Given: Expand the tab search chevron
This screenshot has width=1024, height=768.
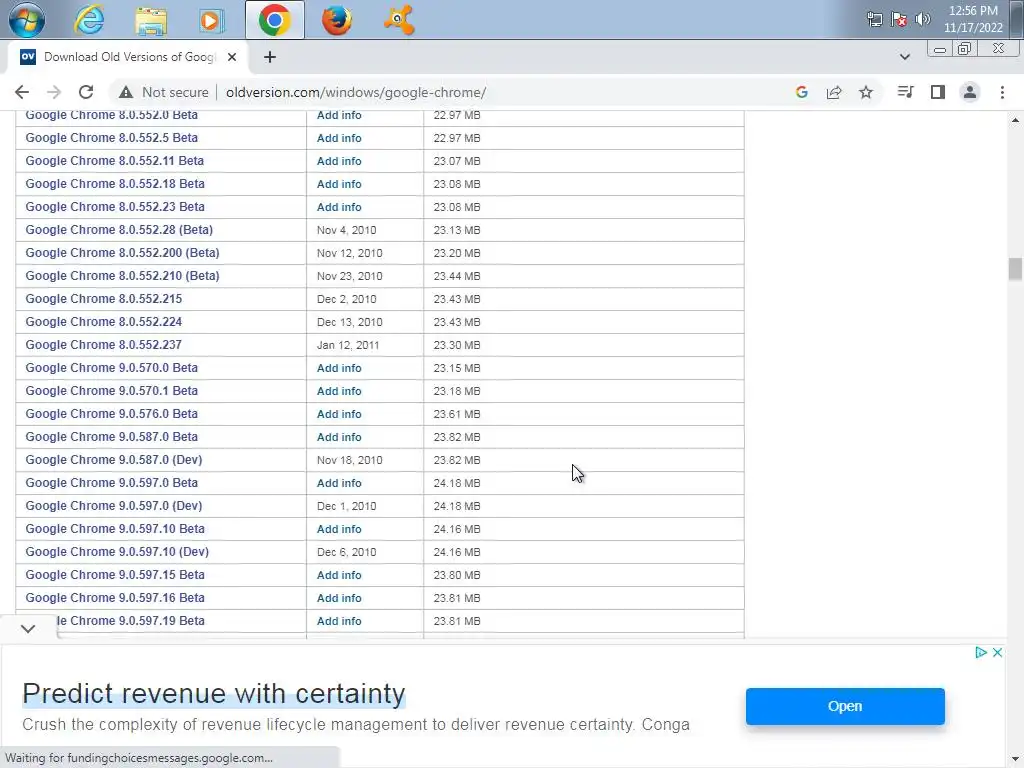Looking at the screenshot, I should pos(904,57).
